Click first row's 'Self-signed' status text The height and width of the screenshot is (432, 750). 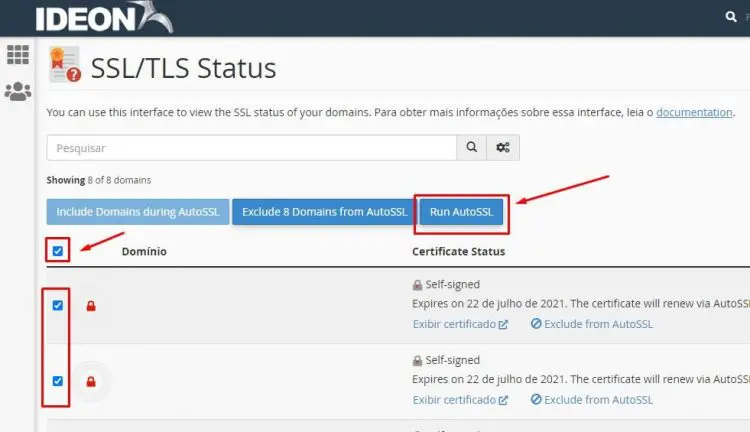(452, 285)
